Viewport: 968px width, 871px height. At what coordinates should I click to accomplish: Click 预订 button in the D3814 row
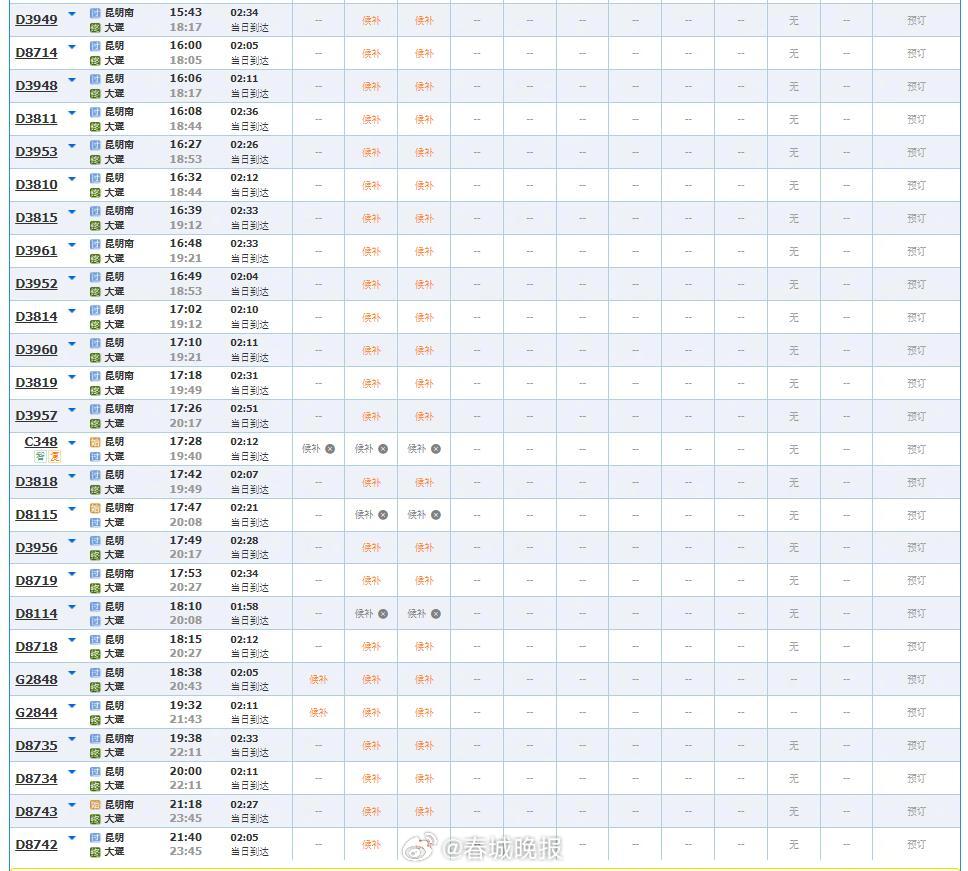916,317
